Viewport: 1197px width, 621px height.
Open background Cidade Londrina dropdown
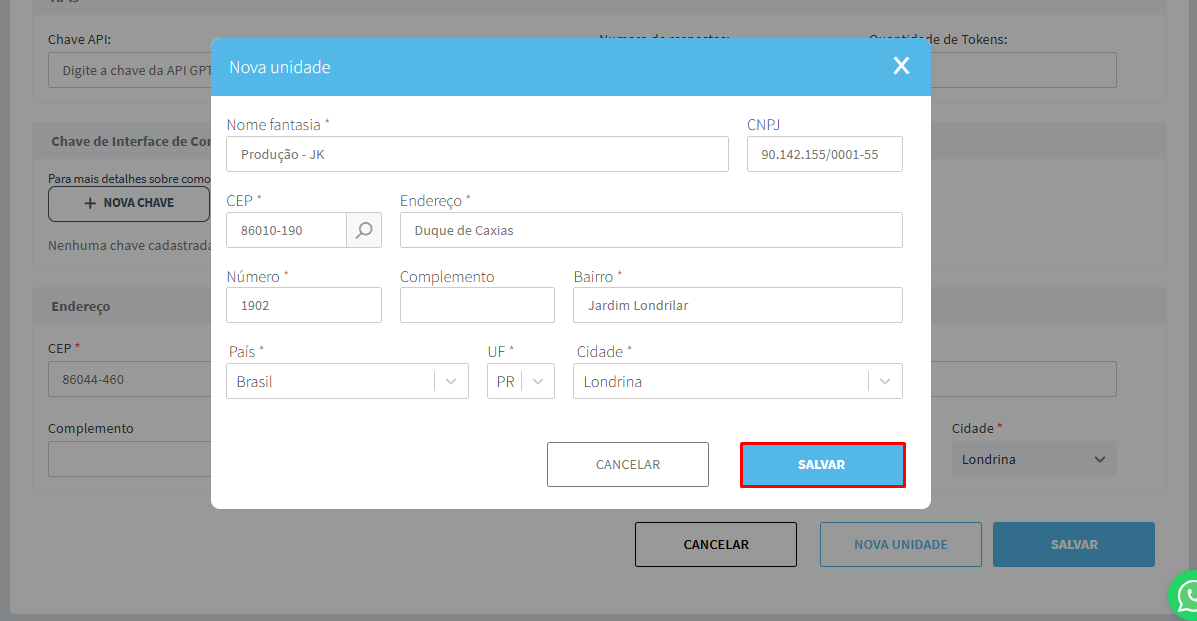[1033, 460]
